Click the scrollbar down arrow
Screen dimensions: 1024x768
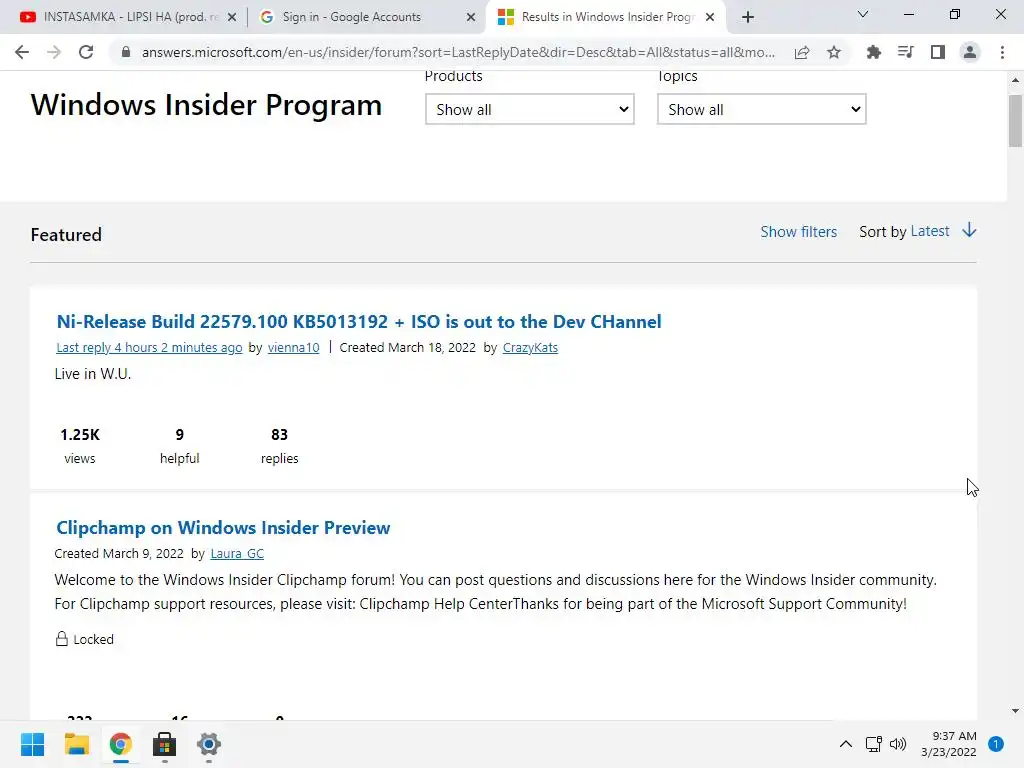(1015, 711)
